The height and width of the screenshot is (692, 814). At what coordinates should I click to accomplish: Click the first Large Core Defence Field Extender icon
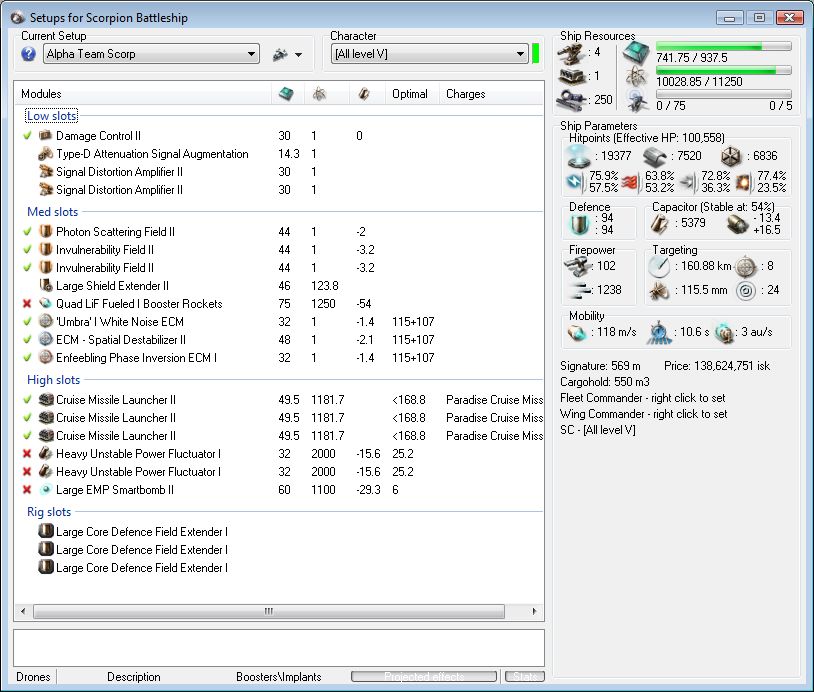point(45,532)
